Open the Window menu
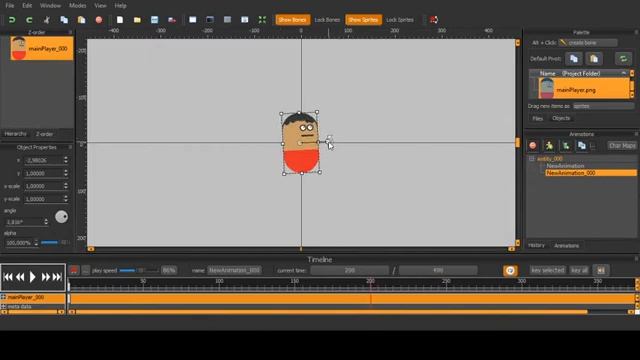 (50, 6)
